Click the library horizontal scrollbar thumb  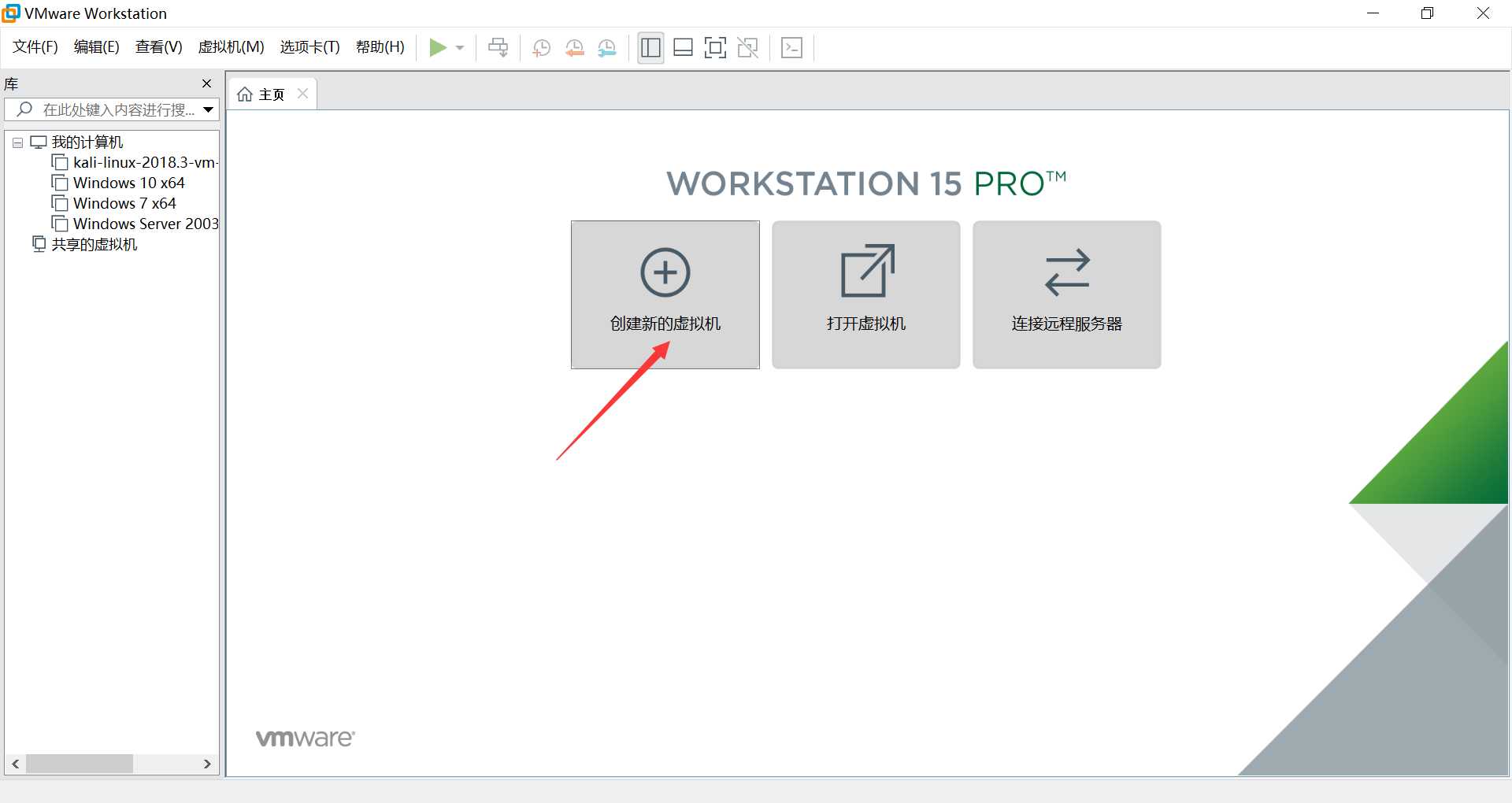(x=80, y=764)
